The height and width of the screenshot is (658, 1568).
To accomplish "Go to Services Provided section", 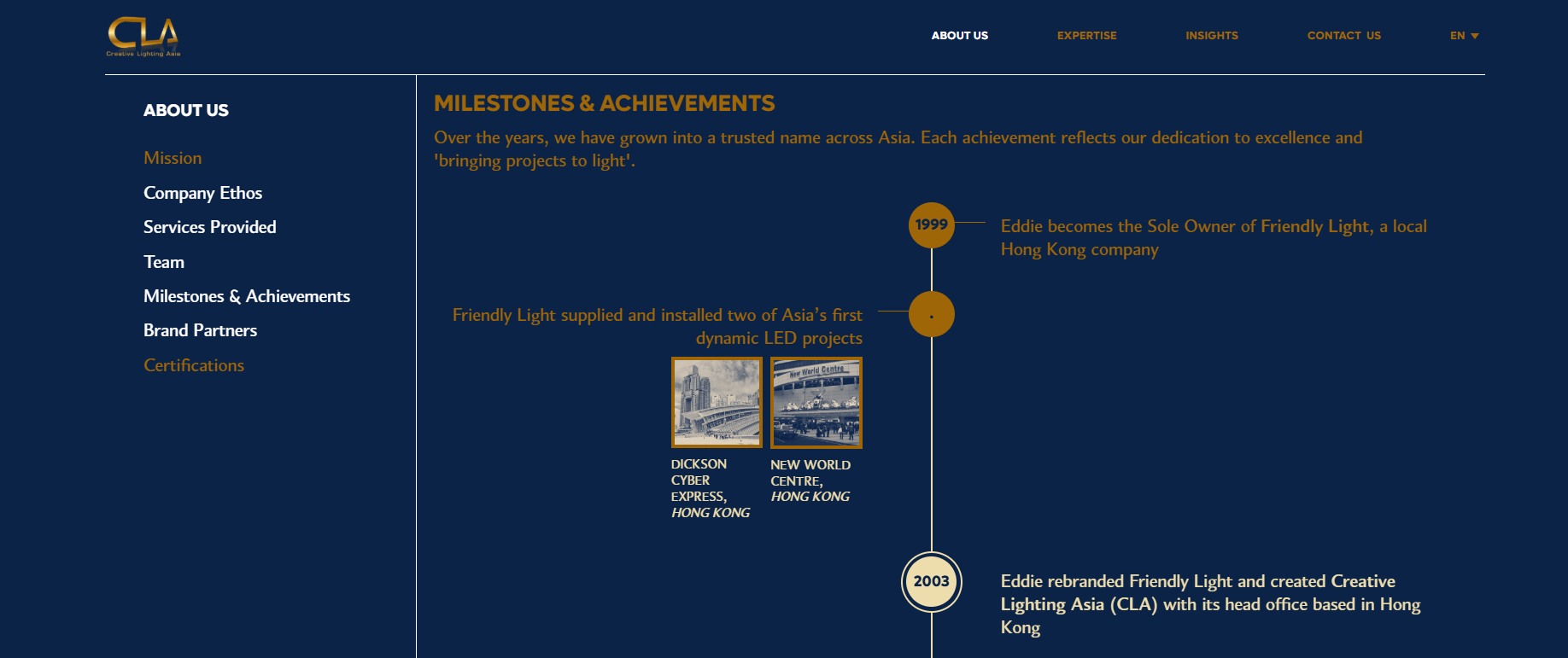I will pyautogui.click(x=209, y=227).
